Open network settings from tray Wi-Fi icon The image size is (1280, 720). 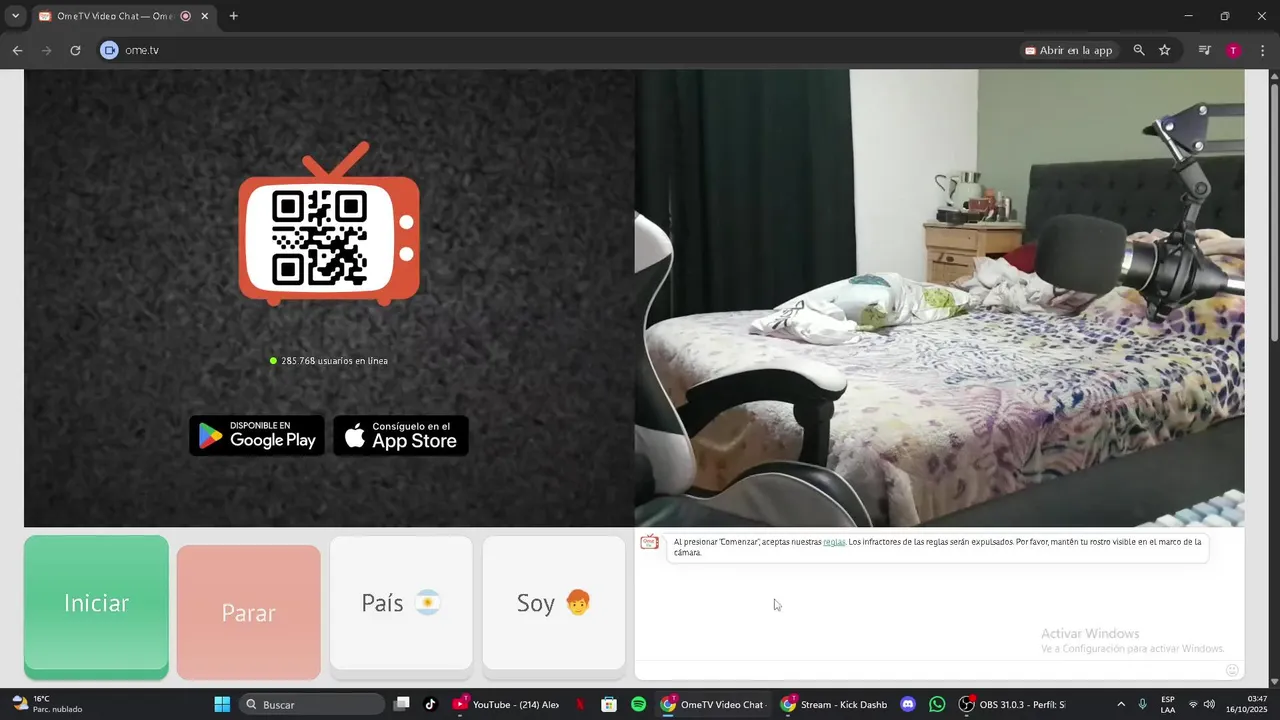click(x=1193, y=704)
